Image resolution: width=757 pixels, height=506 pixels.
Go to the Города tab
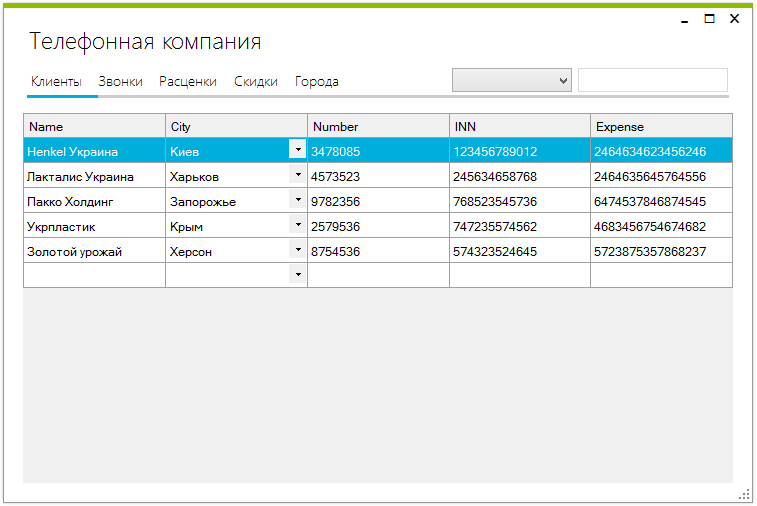click(317, 81)
